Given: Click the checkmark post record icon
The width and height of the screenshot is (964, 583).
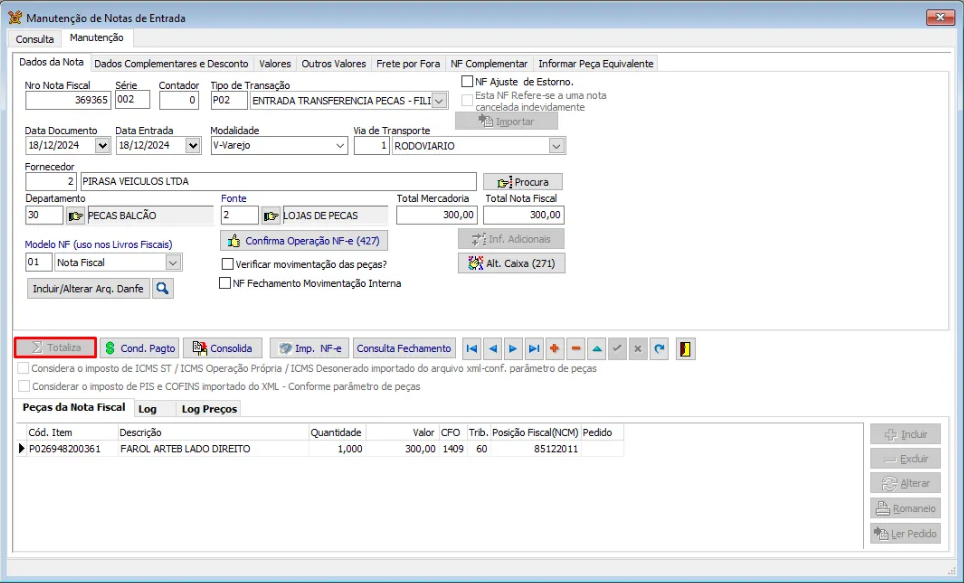Looking at the screenshot, I should tap(617, 349).
